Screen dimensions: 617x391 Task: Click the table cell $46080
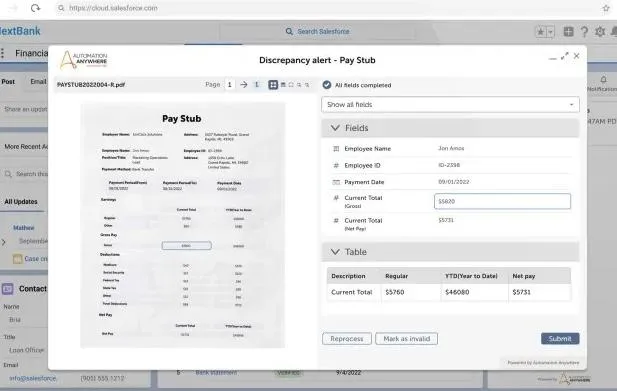(457, 292)
